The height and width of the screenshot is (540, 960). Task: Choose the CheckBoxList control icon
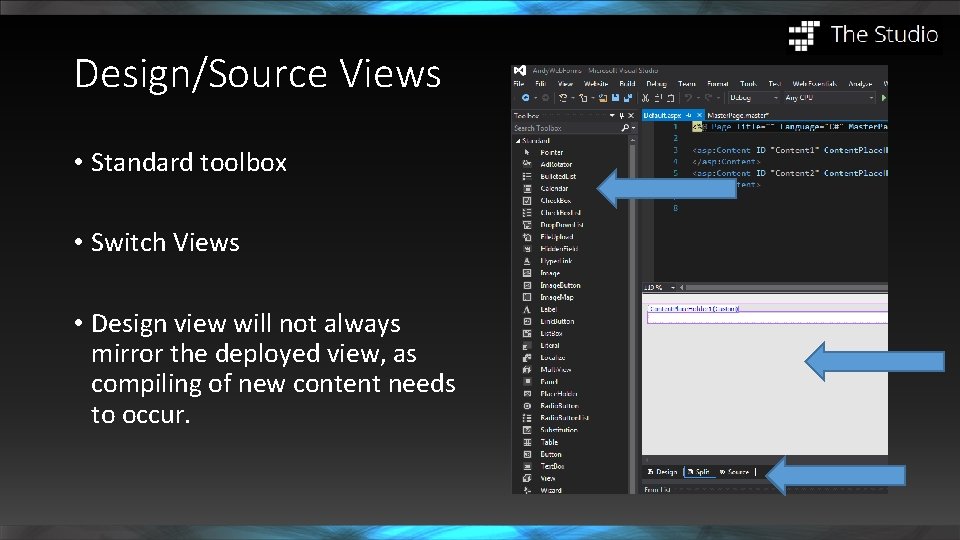pos(527,212)
